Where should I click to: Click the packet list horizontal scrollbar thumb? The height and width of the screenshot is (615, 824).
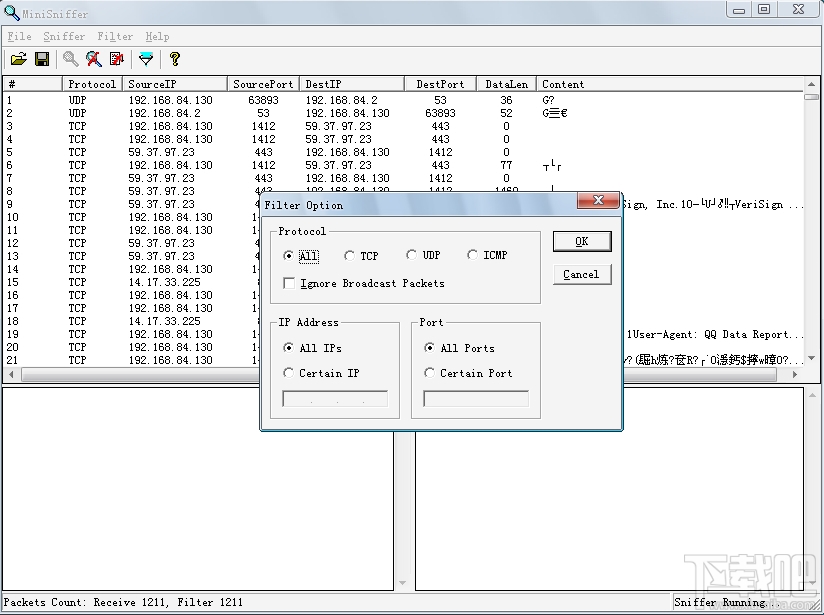click(x=399, y=374)
